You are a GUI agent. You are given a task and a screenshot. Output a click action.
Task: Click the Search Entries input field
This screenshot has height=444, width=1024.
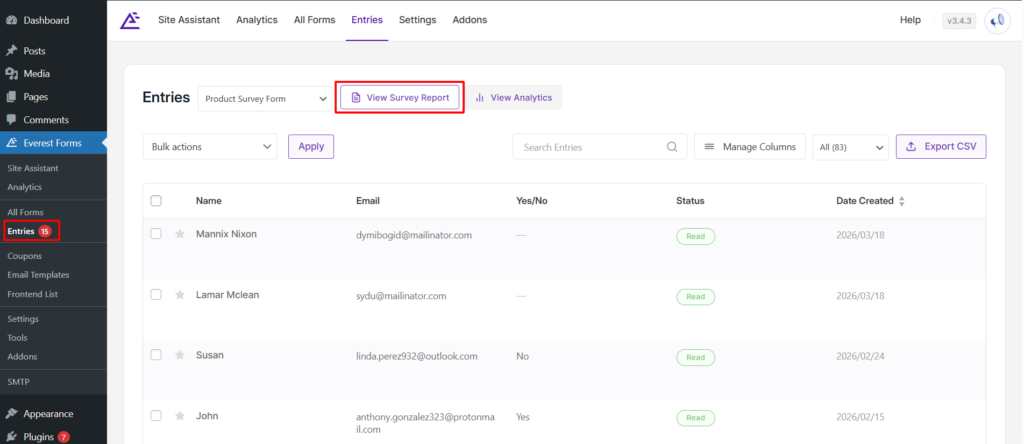590,147
